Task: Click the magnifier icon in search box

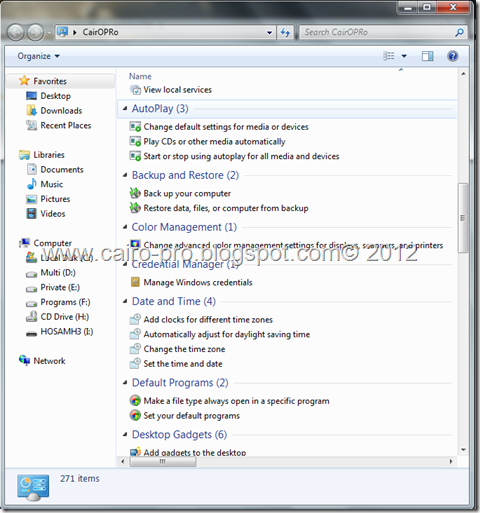Action: pos(459,32)
